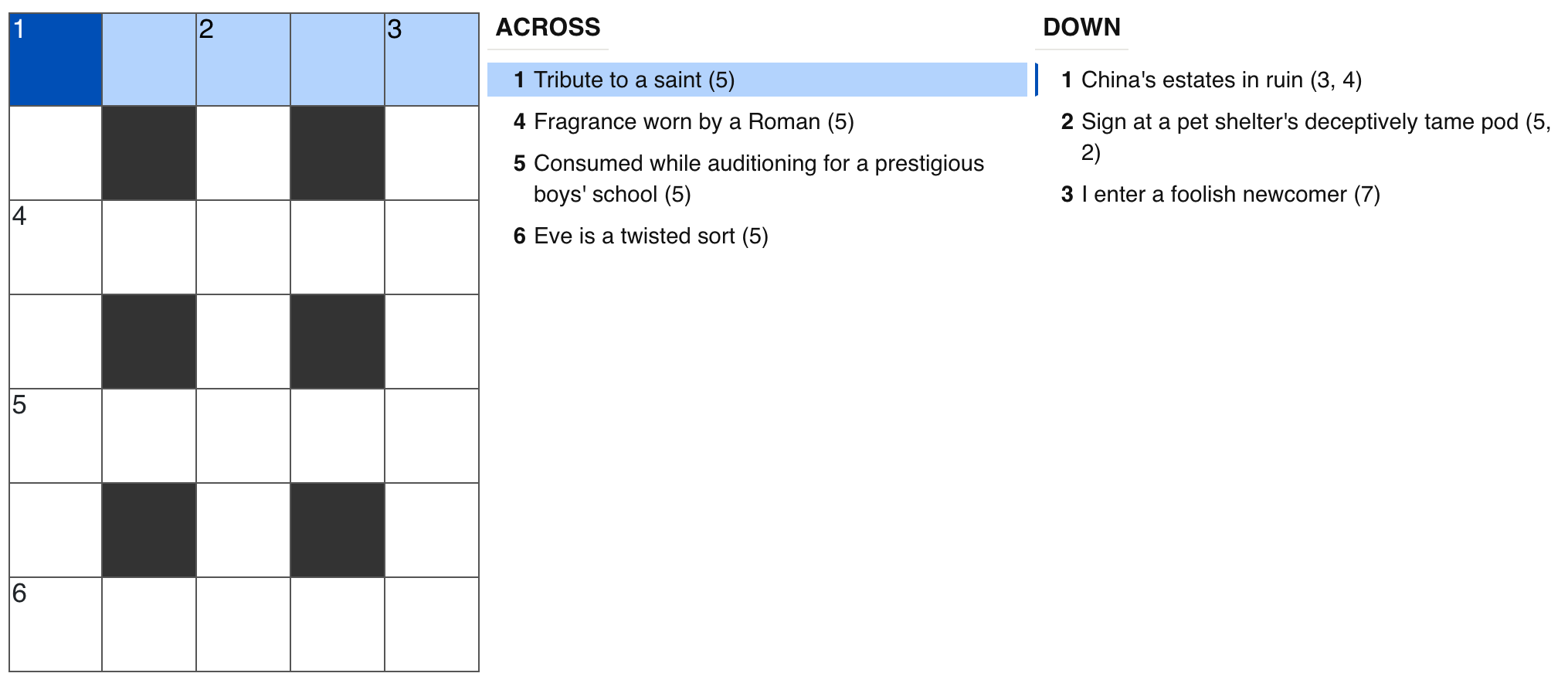Select the 5 Across 'Consumed while auditioning' clue
Screen dimensions: 1568x680
[758, 178]
